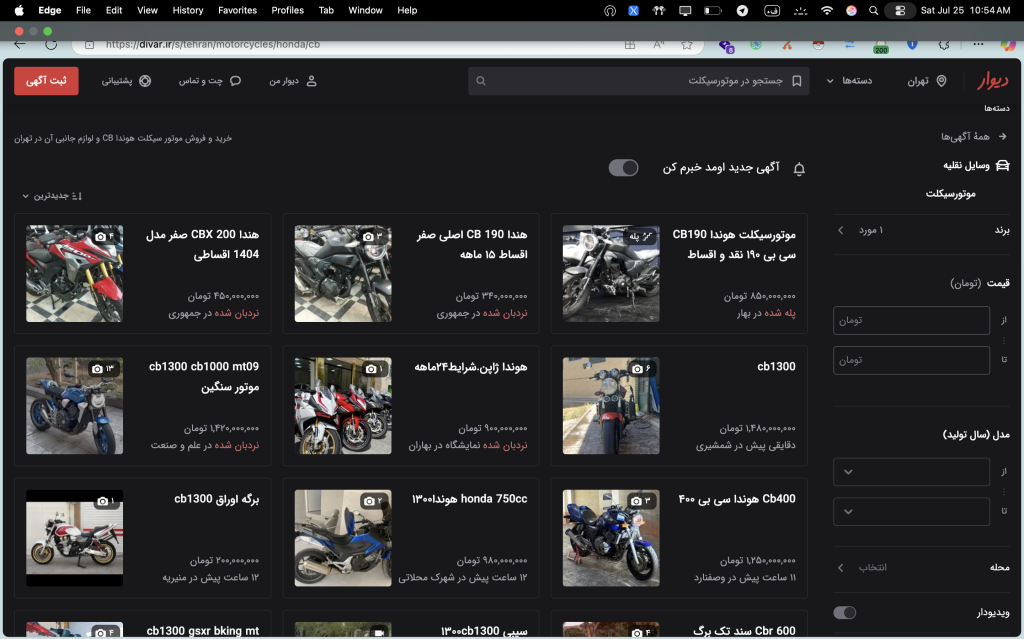
Task: Open cb1300 listing thumbnail in شمشیری
Action: click(611, 406)
